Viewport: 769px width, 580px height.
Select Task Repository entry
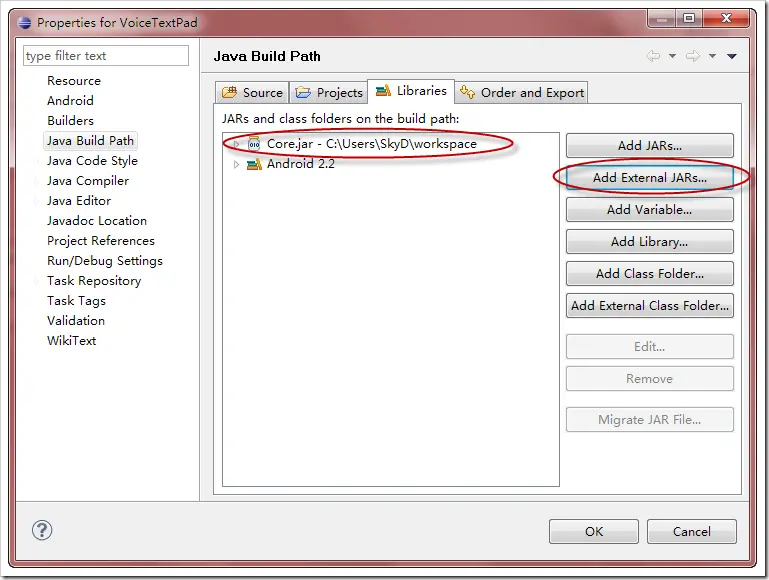pos(94,281)
